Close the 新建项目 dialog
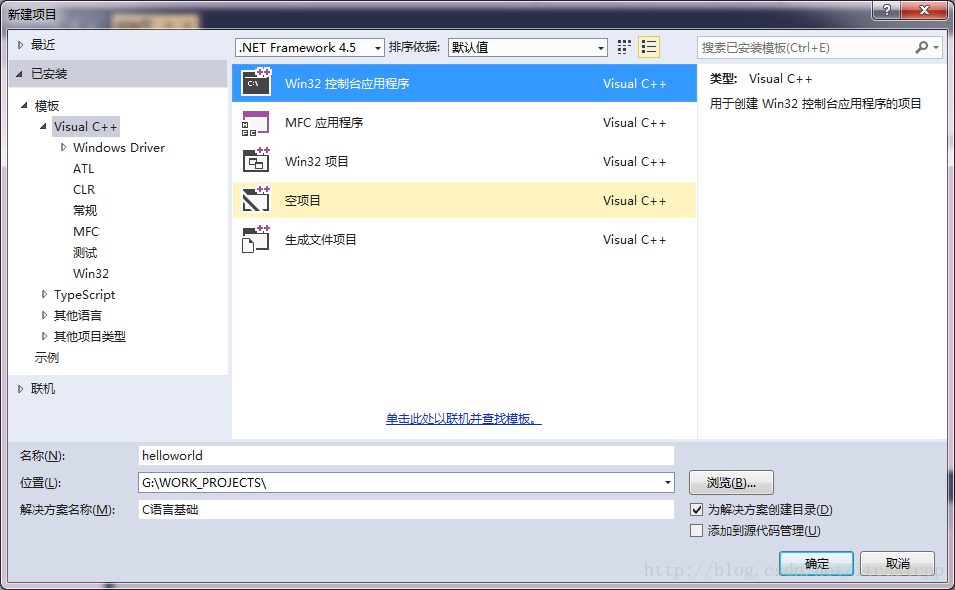Image resolution: width=955 pixels, height=590 pixels. pyautogui.click(x=924, y=10)
